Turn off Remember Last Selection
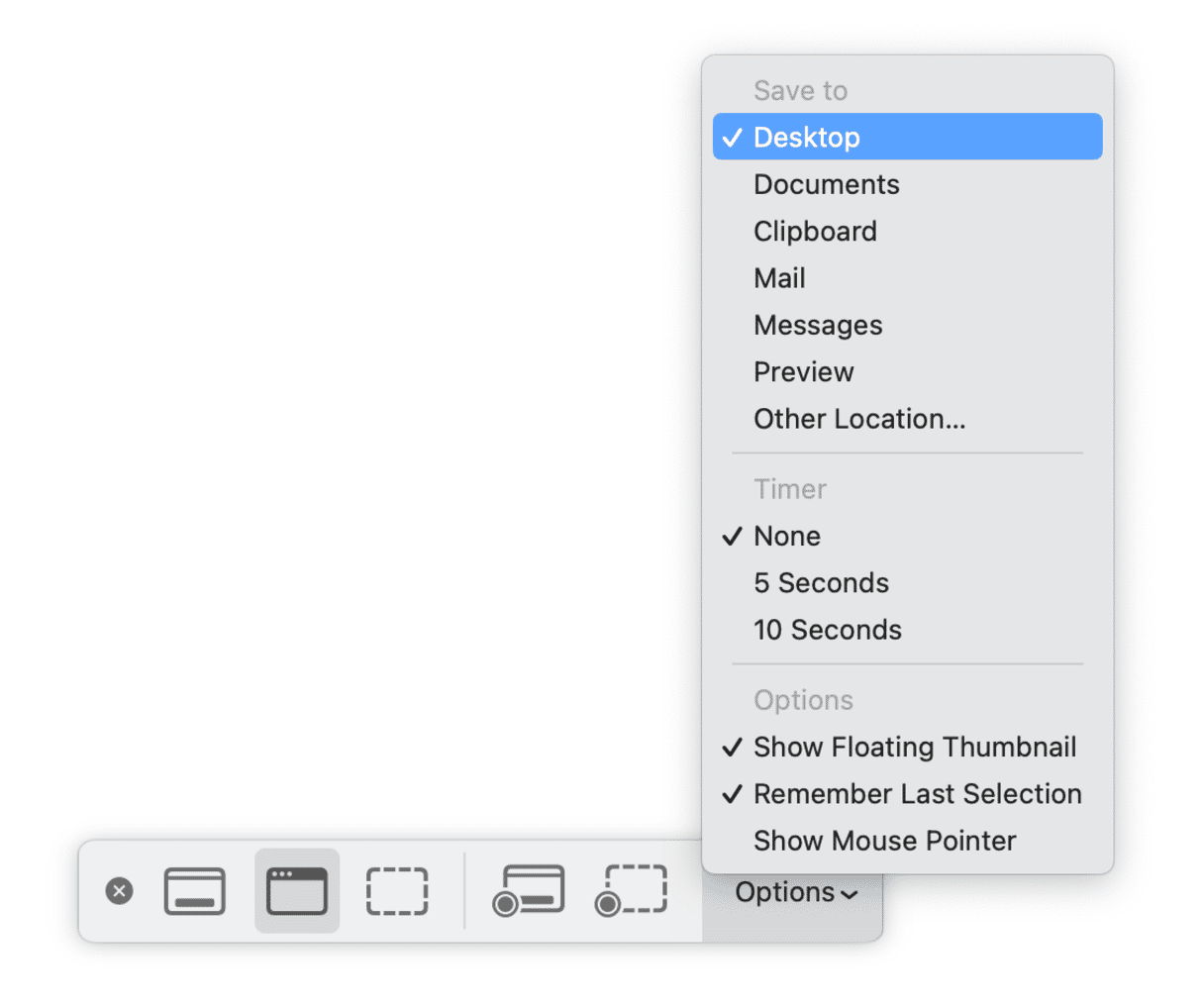Screen dimensions: 1204x1008 point(917,794)
